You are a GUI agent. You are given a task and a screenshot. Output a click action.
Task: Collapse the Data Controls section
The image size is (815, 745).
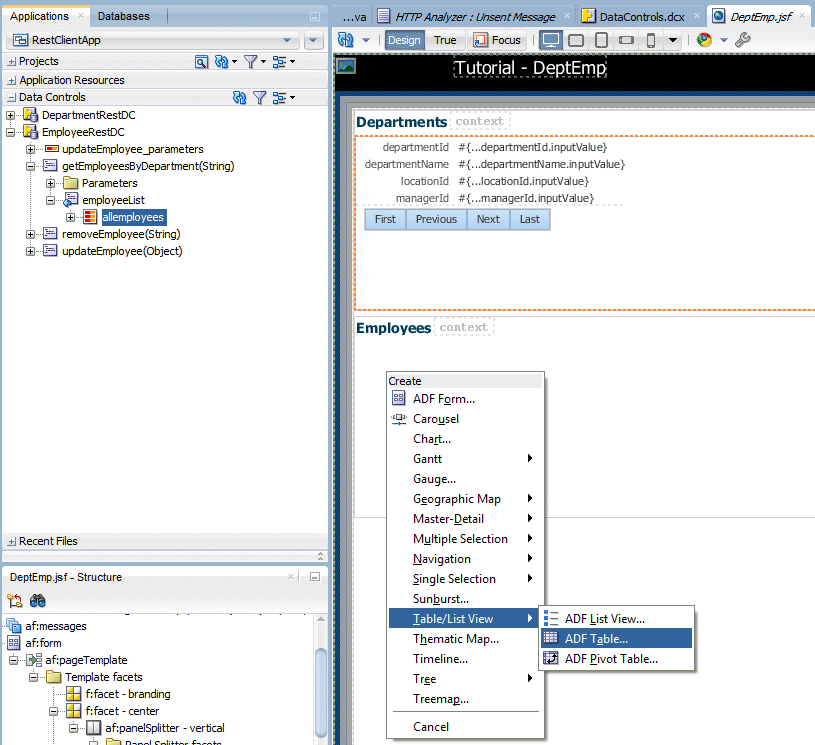[11, 98]
